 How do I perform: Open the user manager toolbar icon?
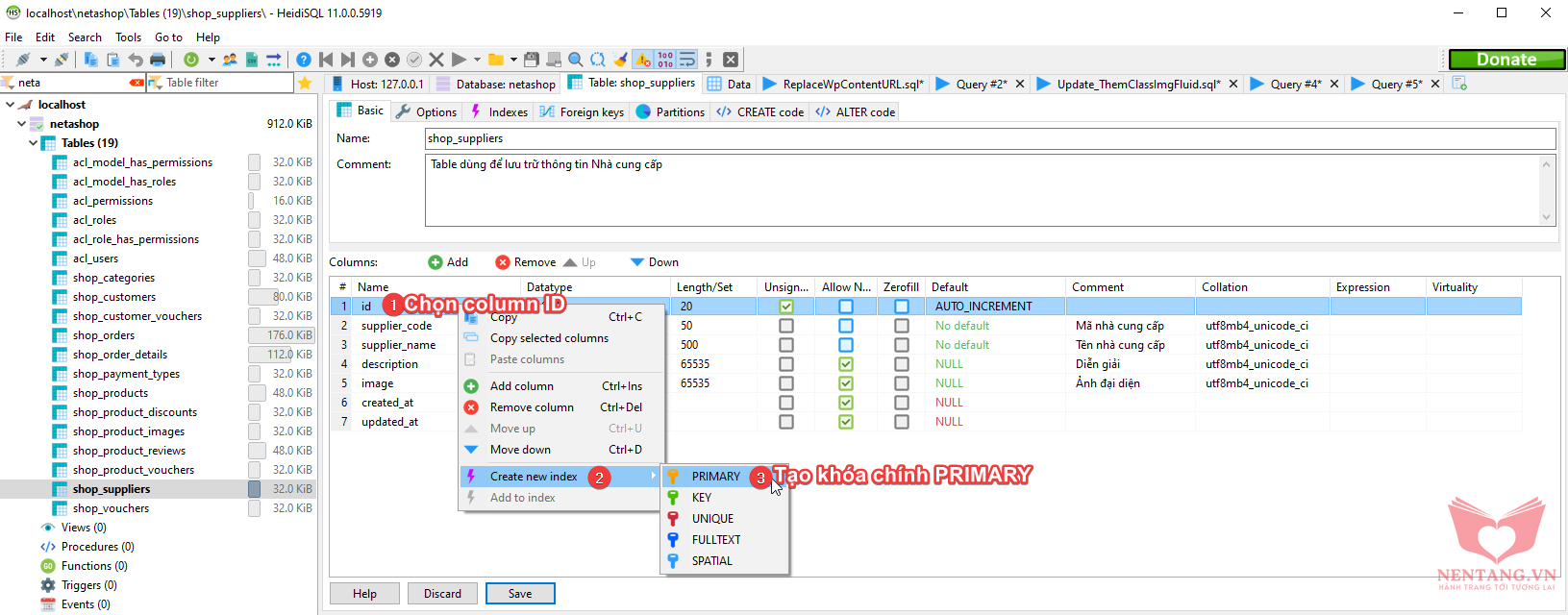pos(230,60)
